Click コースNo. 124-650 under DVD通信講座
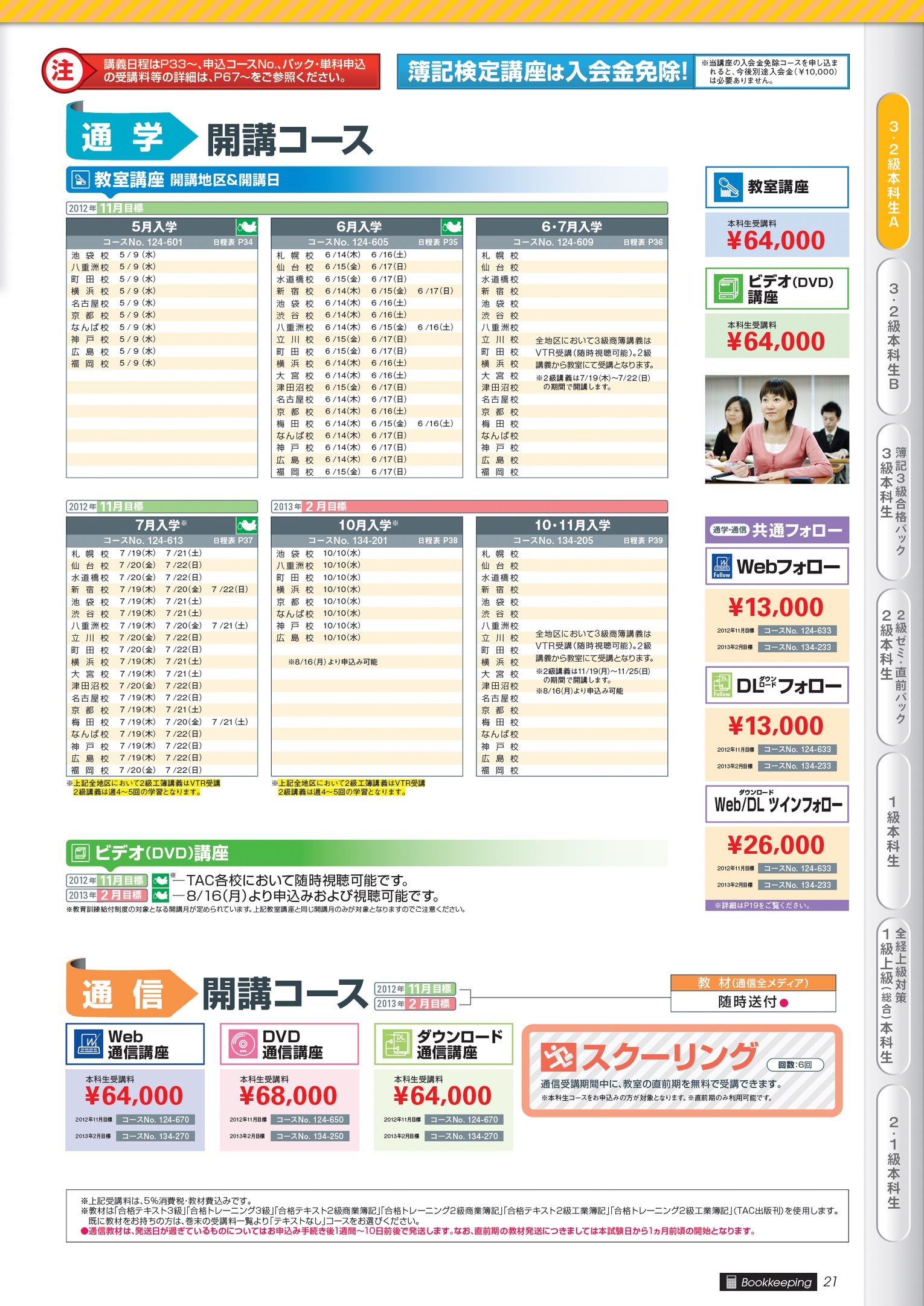Viewport: 924px width, 1306px height. [309, 1119]
